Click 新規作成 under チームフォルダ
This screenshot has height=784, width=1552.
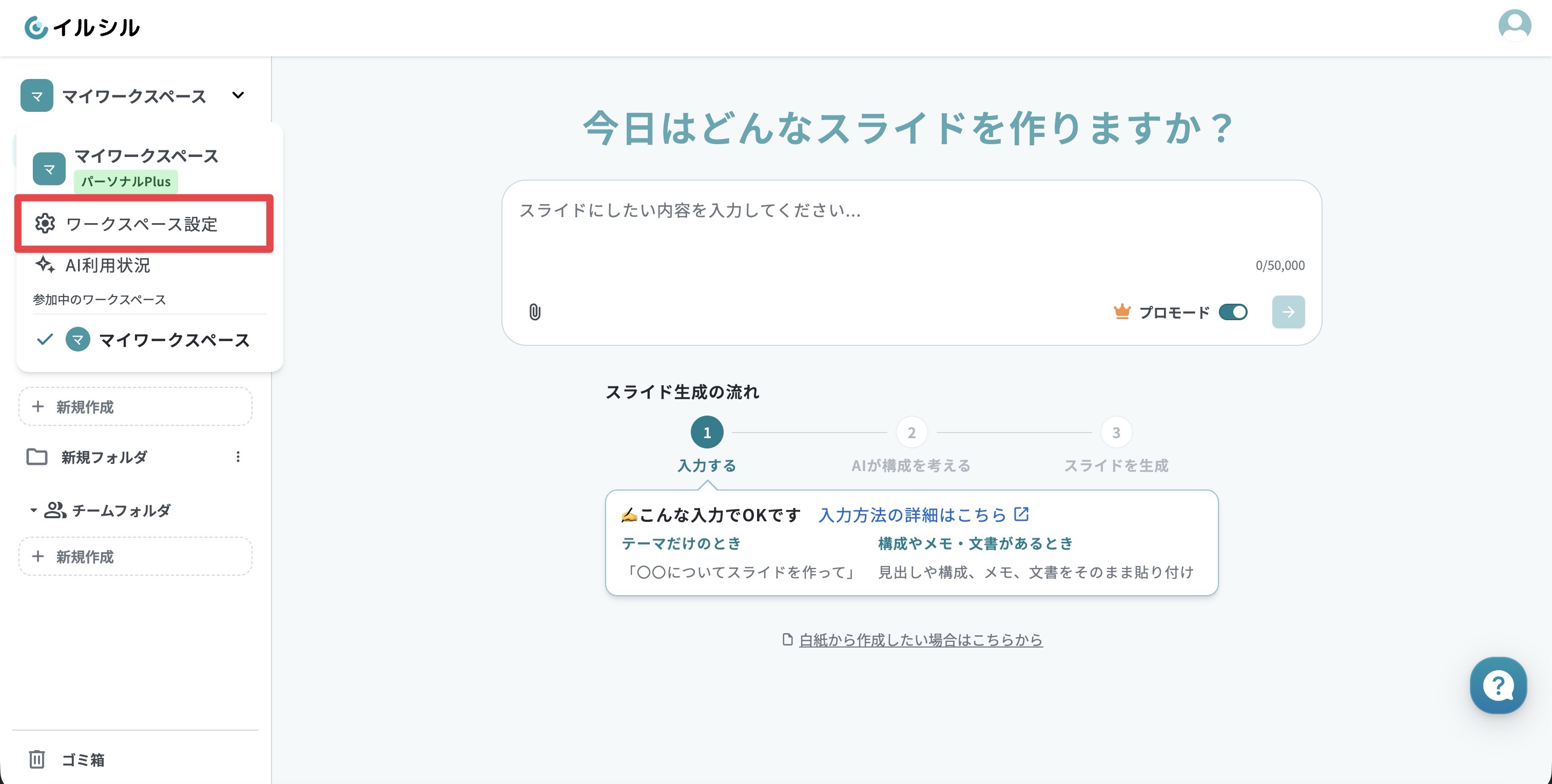(135, 556)
